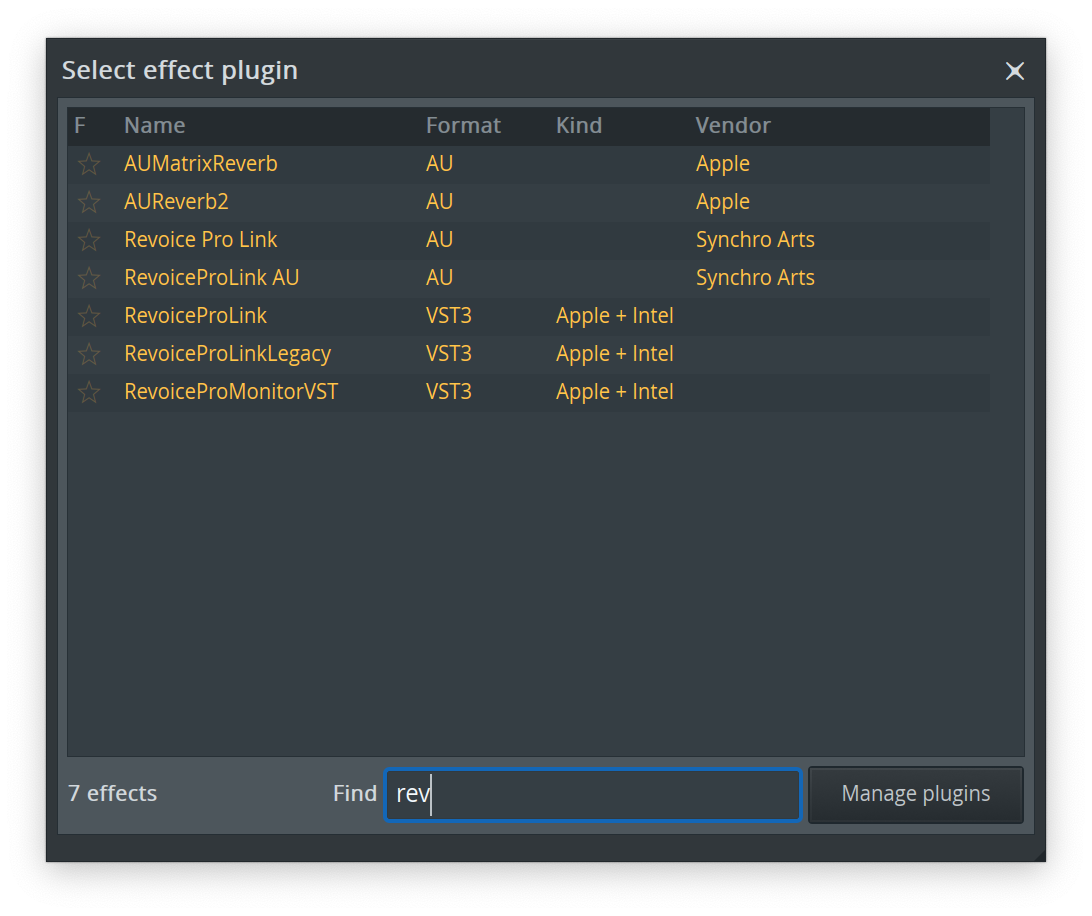Click in the Find search field
Image resolution: width=1092 pixels, height=916 pixels.
pyautogui.click(x=592, y=794)
